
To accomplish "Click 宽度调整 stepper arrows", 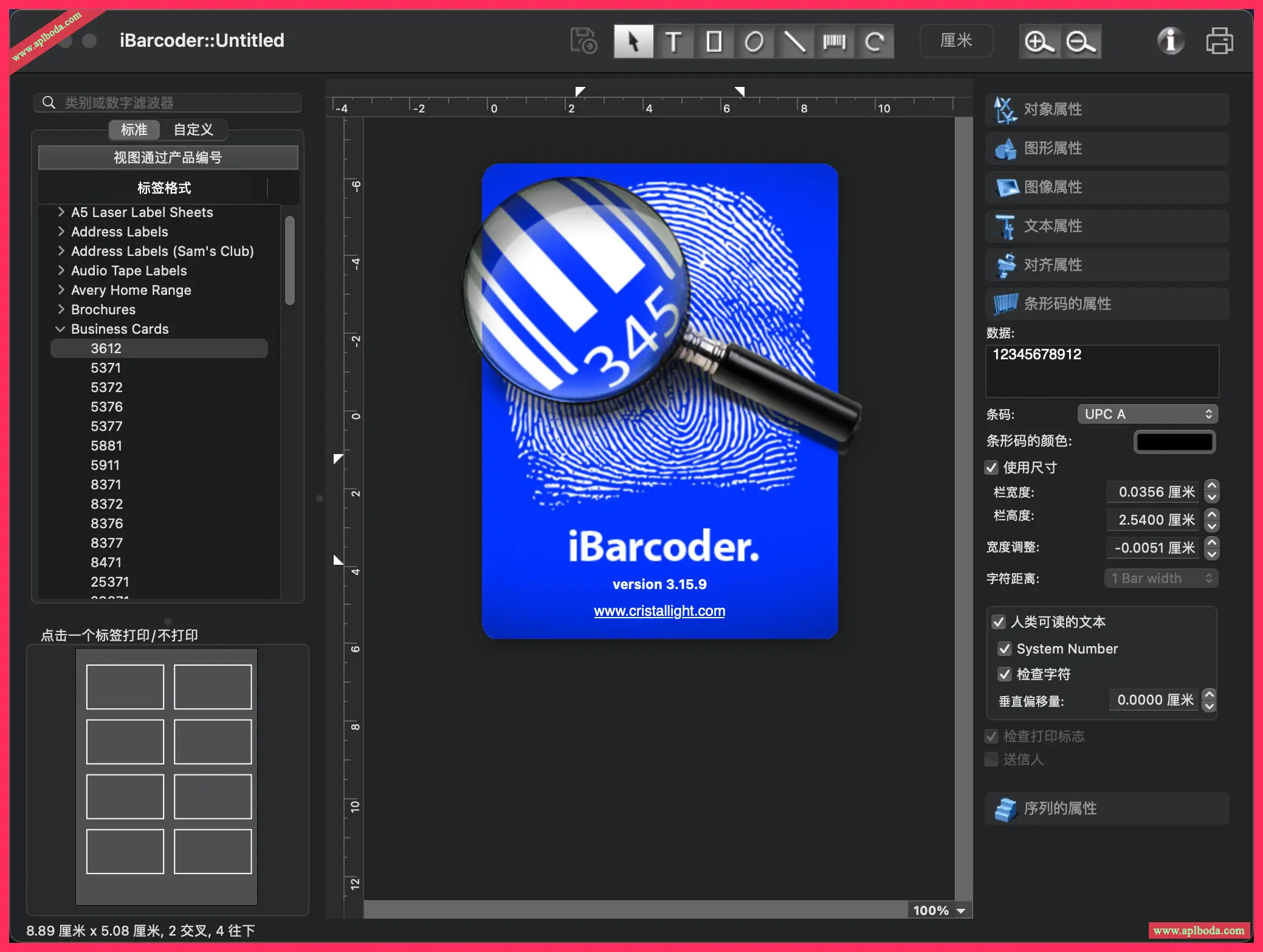I will click(1212, 547).
